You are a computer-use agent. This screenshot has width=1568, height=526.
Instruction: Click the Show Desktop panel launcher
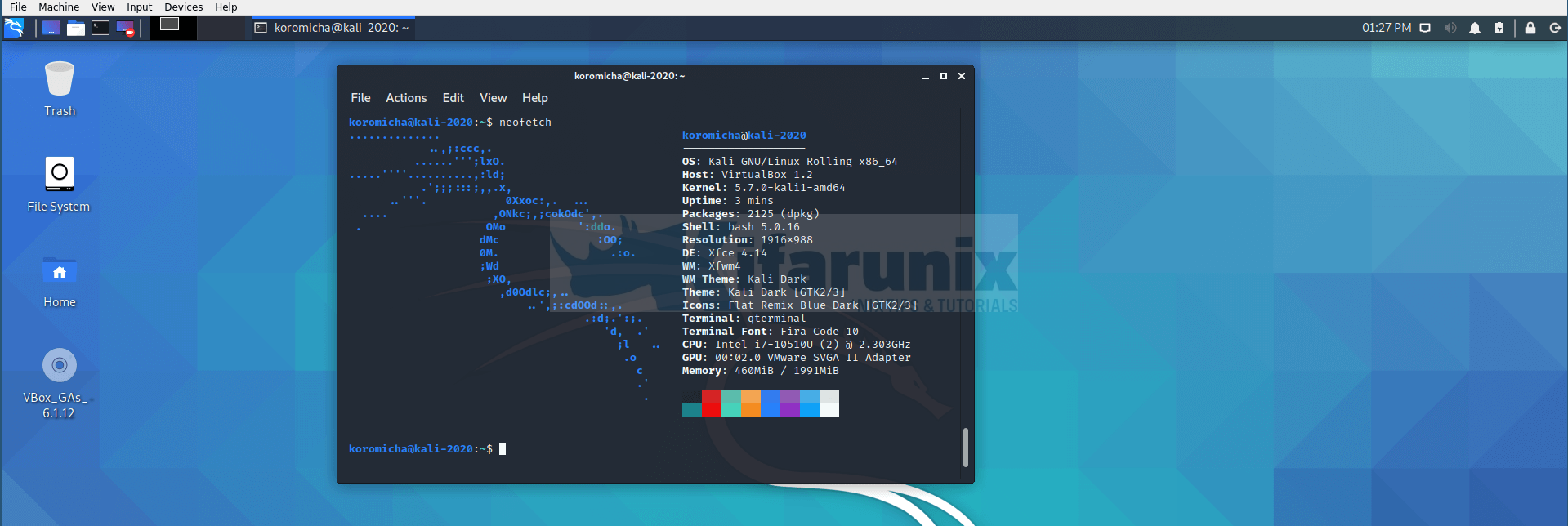point(51,28)
